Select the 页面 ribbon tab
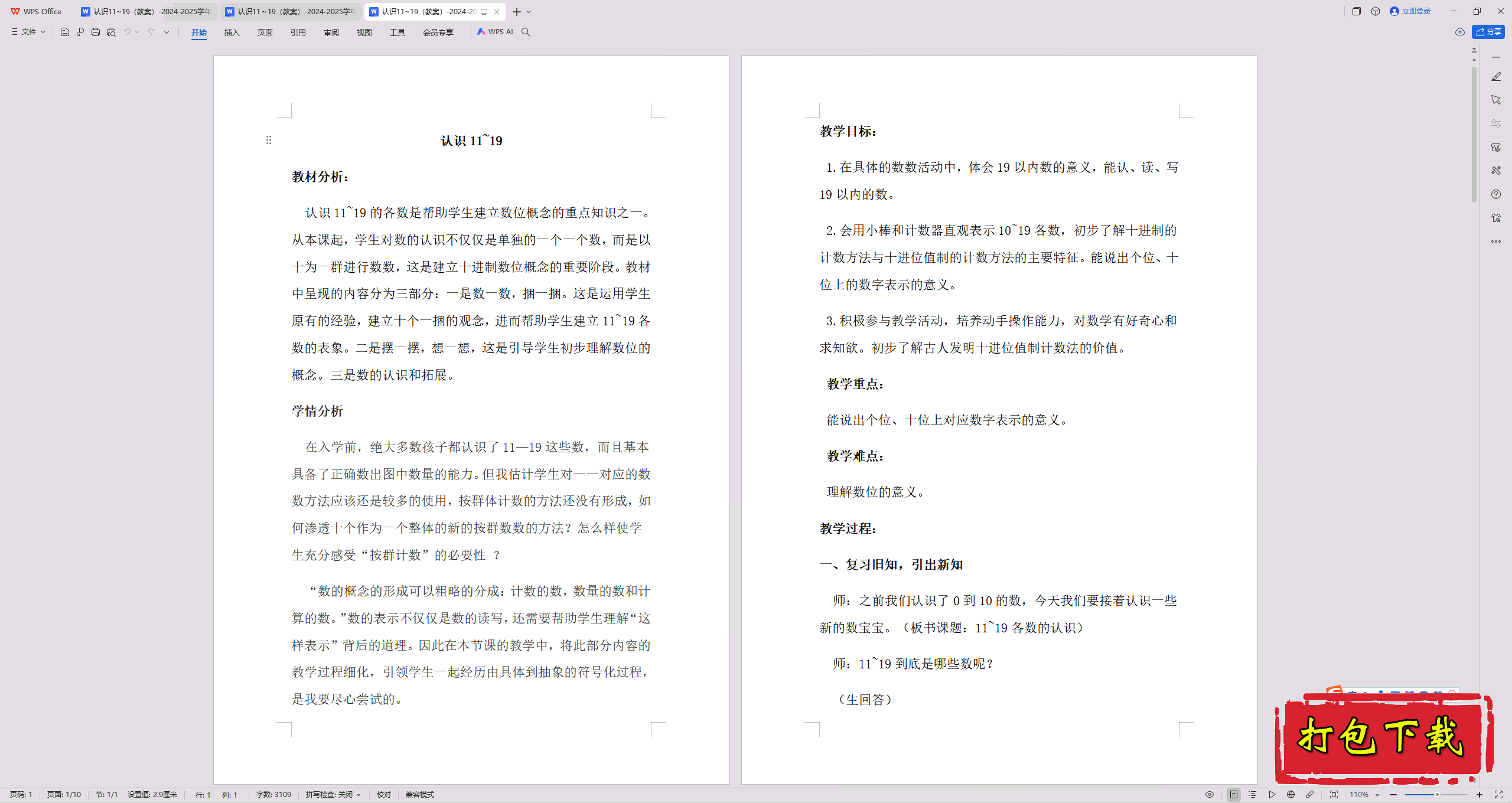 265,32
